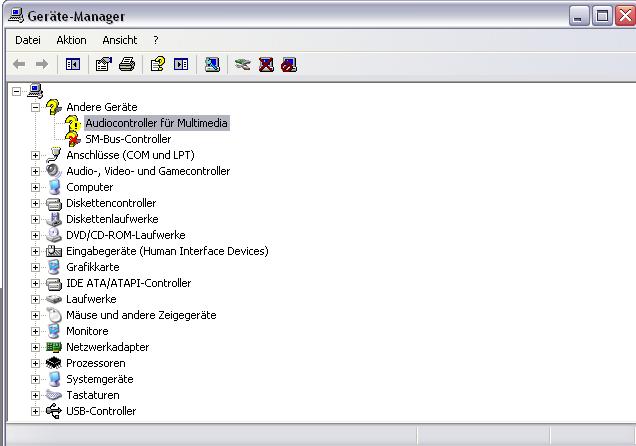The image size is (636, 446).
Task: Expand the Eingabegeräte category
Action: [35, 251]
